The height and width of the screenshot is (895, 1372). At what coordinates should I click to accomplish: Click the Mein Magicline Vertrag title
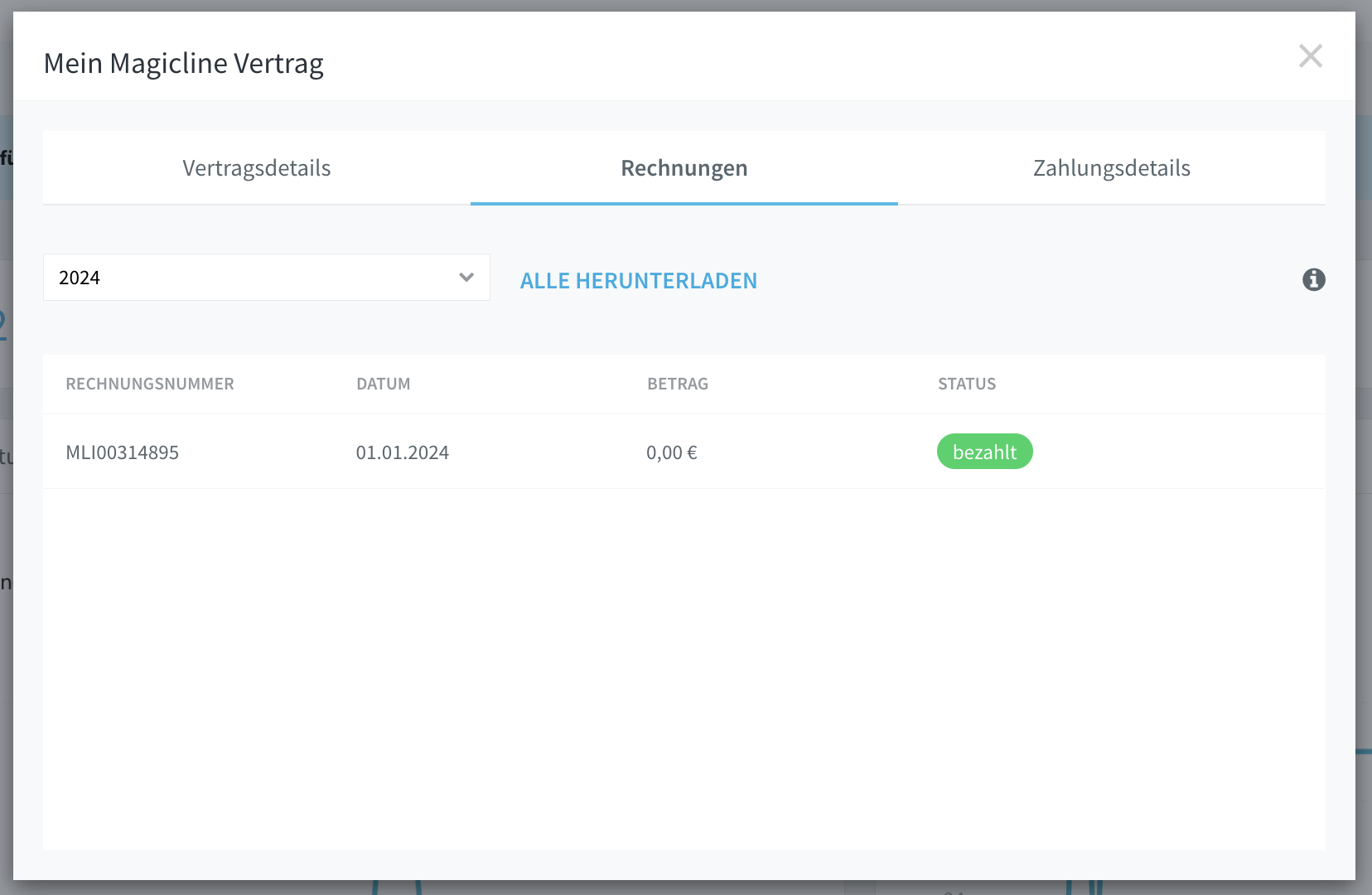click(184, 64)
